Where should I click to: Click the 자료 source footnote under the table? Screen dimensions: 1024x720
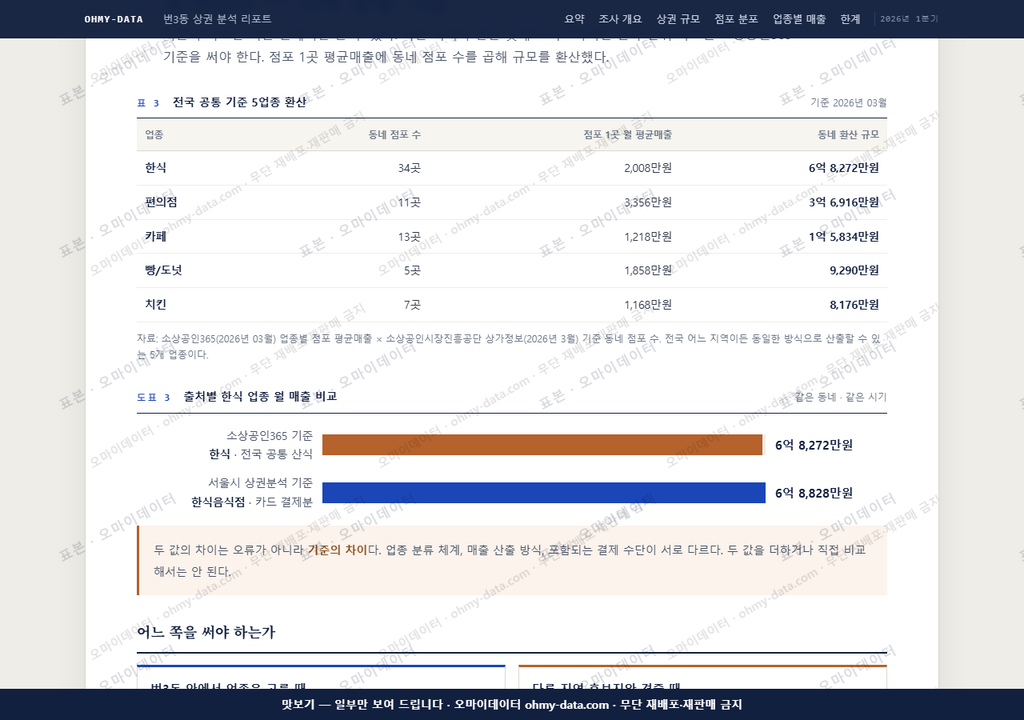508,346
